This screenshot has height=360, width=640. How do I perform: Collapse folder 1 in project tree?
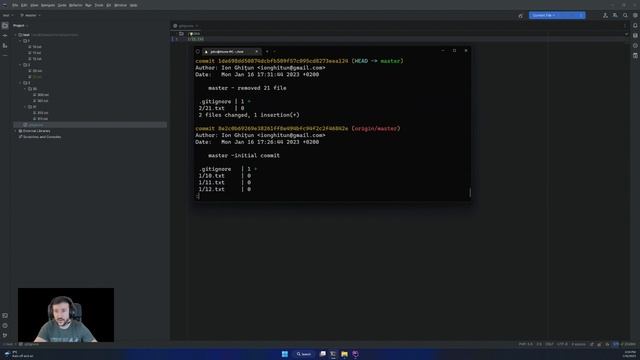click(x=20, y=41)
